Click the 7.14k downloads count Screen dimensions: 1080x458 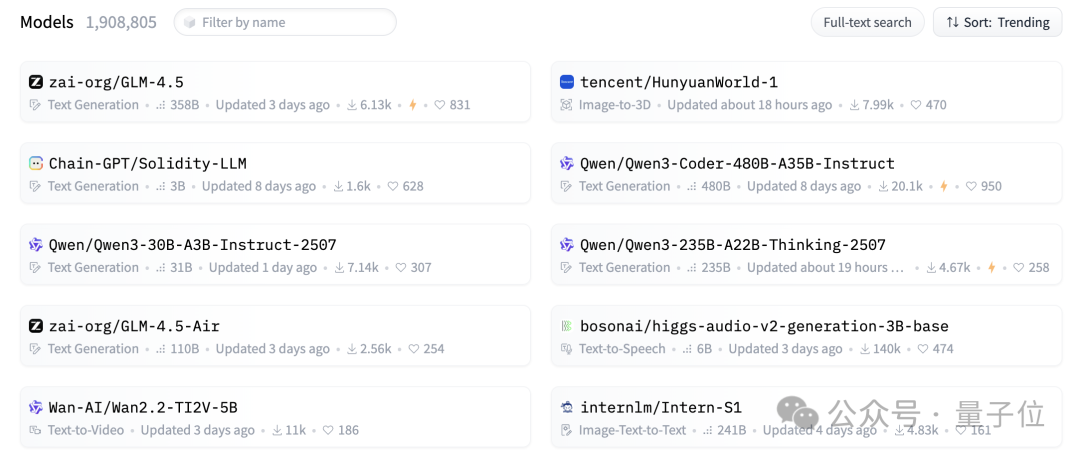(x=364, y=268)
